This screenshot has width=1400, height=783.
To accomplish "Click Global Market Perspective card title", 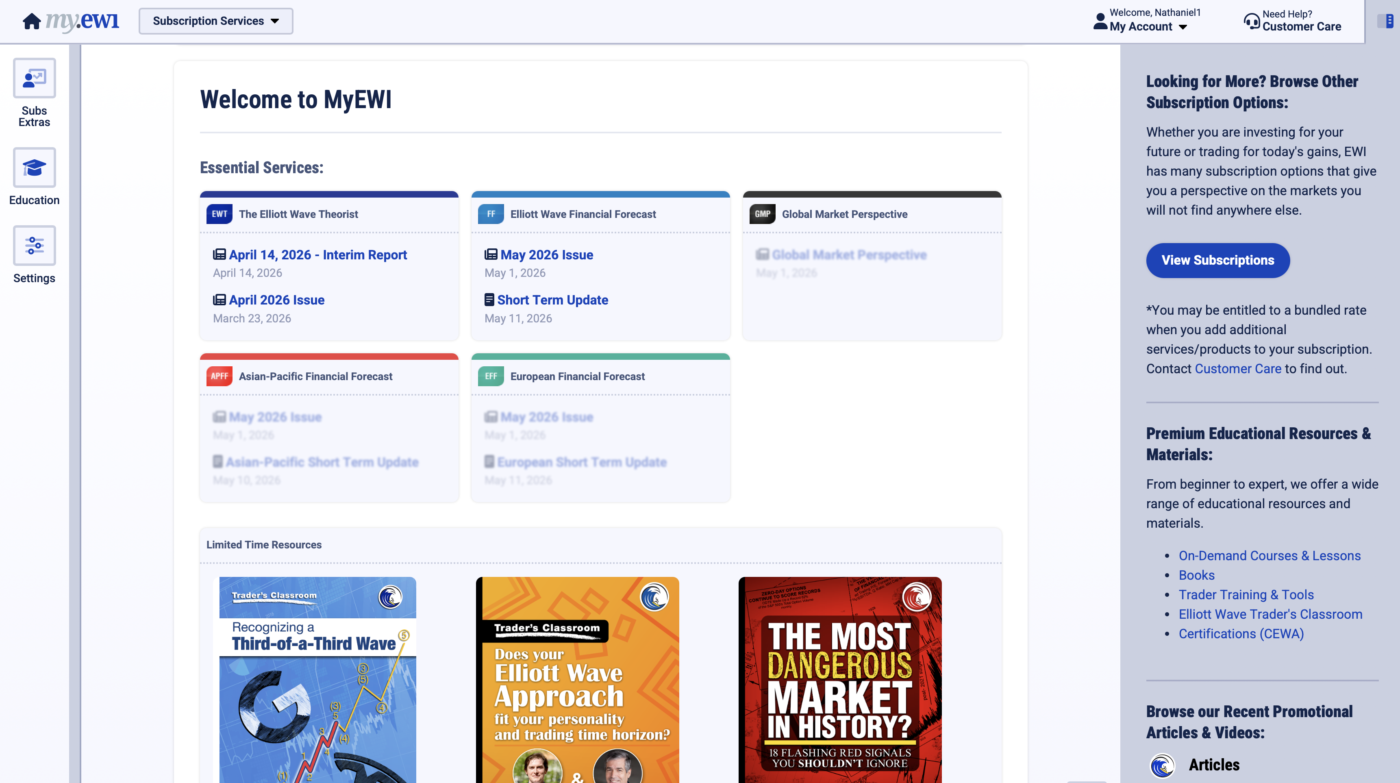I will pos(845,214).
